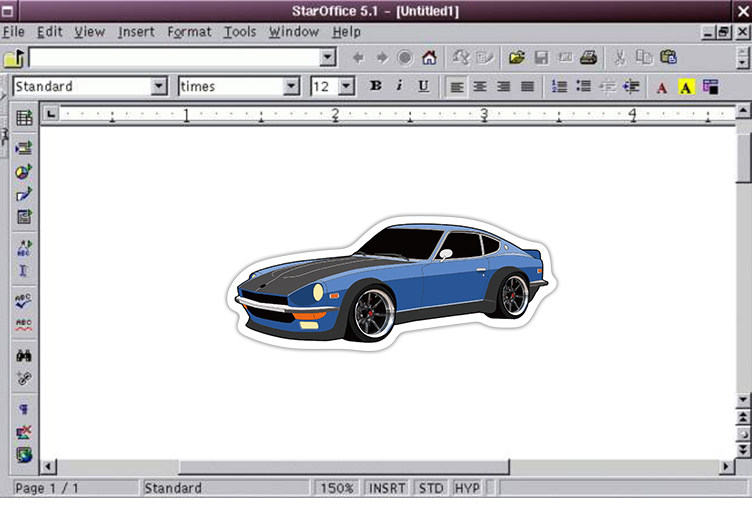Set Align Right paragraph alignment
This screenshot has height=520, width=752.
coord(504,87)
